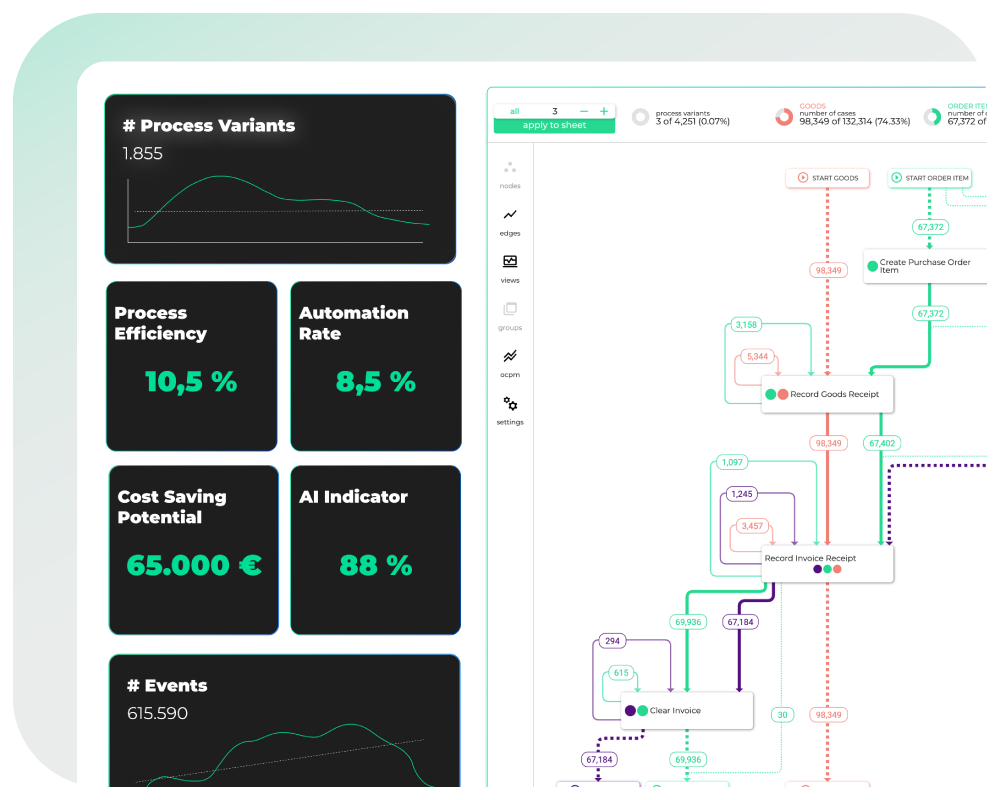Open the all filter dropdown
The width and height of the screenshot is (1000, 800).
pos(514,111)
